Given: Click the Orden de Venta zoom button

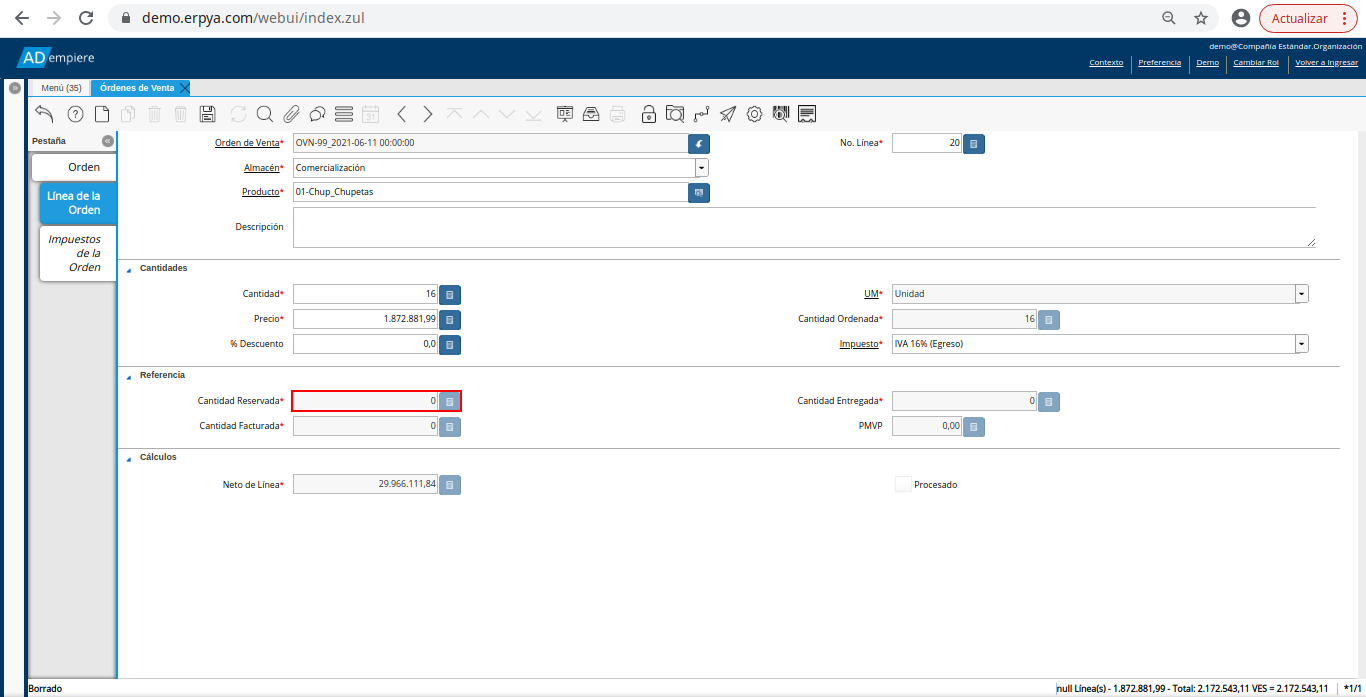Looking at the screenshot, I should [699, 143].
